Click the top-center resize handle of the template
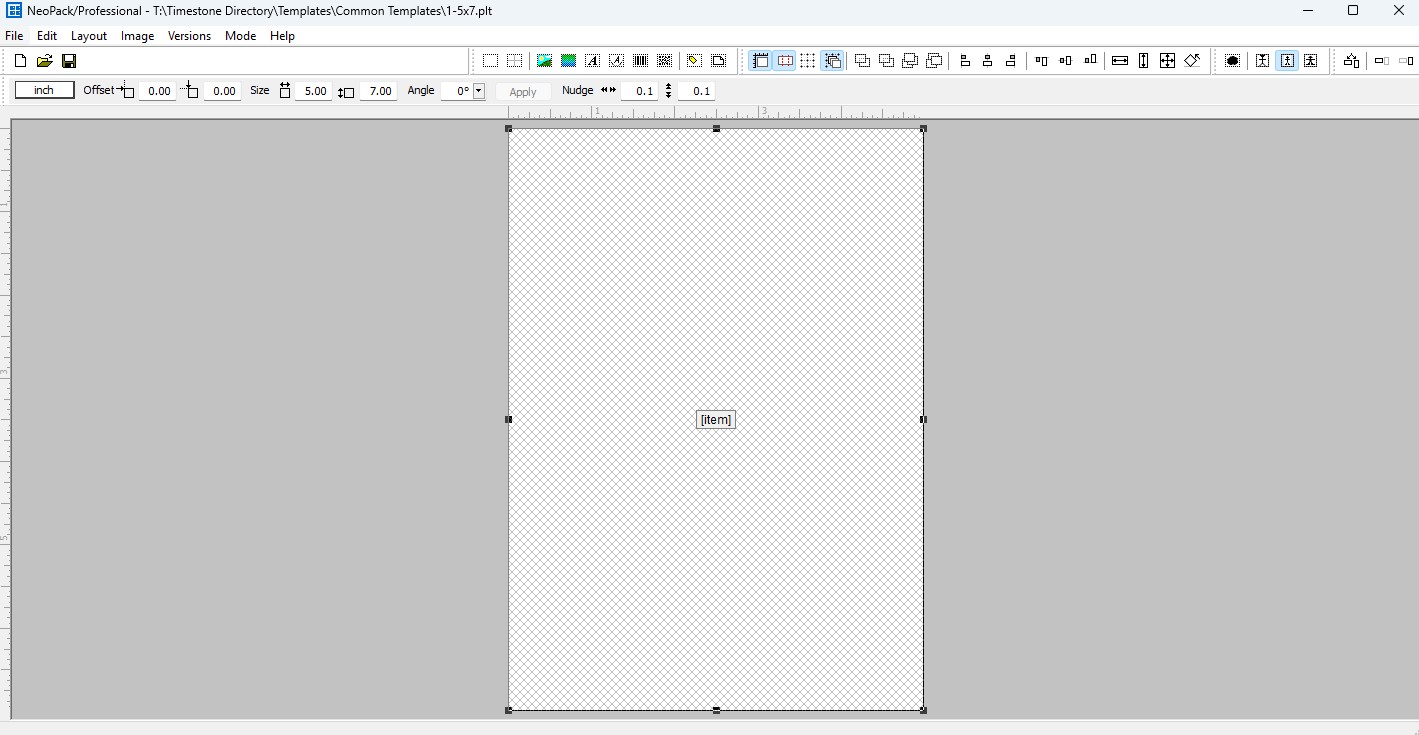This screenshot has height=735, width=1419. [716, 129]
